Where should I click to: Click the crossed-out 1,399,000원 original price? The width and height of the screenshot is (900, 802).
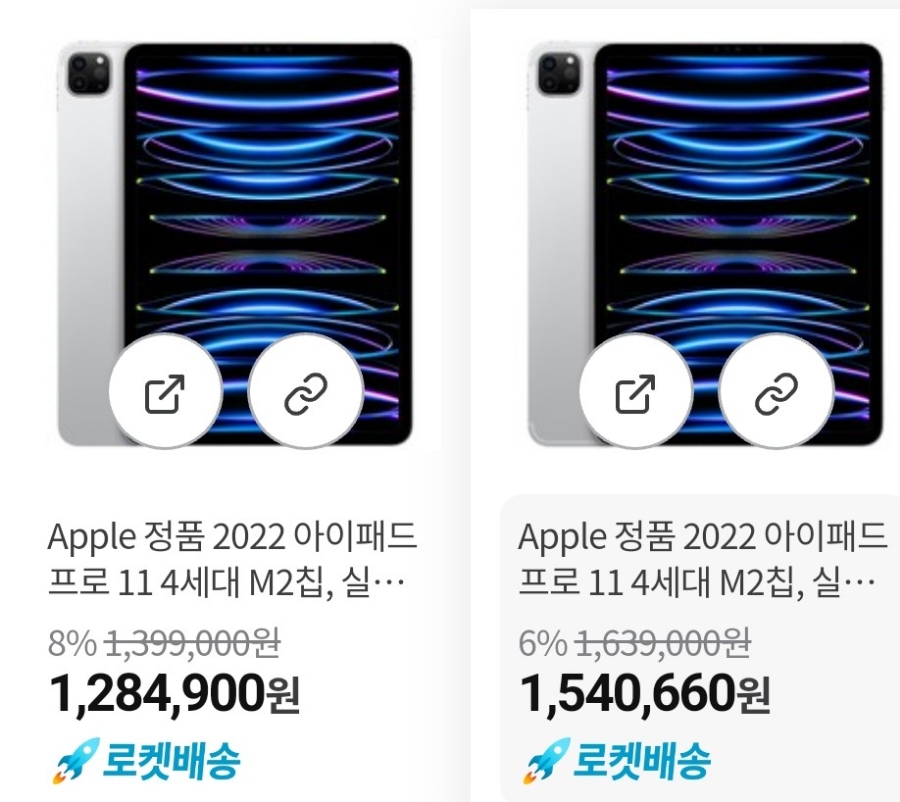(192, 642)
